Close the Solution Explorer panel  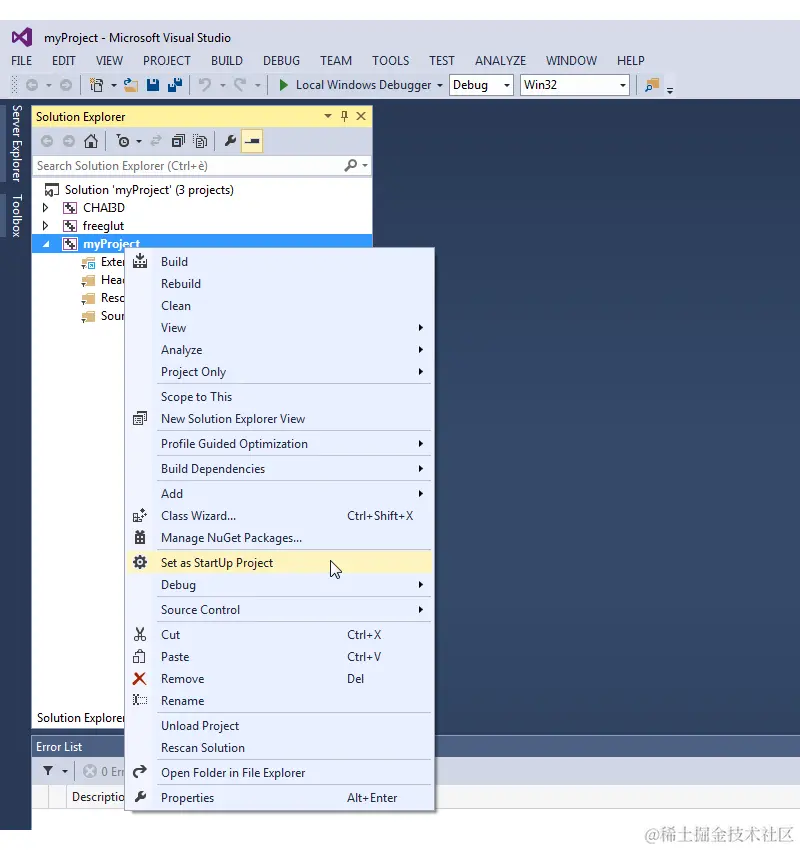pos(361,117)
